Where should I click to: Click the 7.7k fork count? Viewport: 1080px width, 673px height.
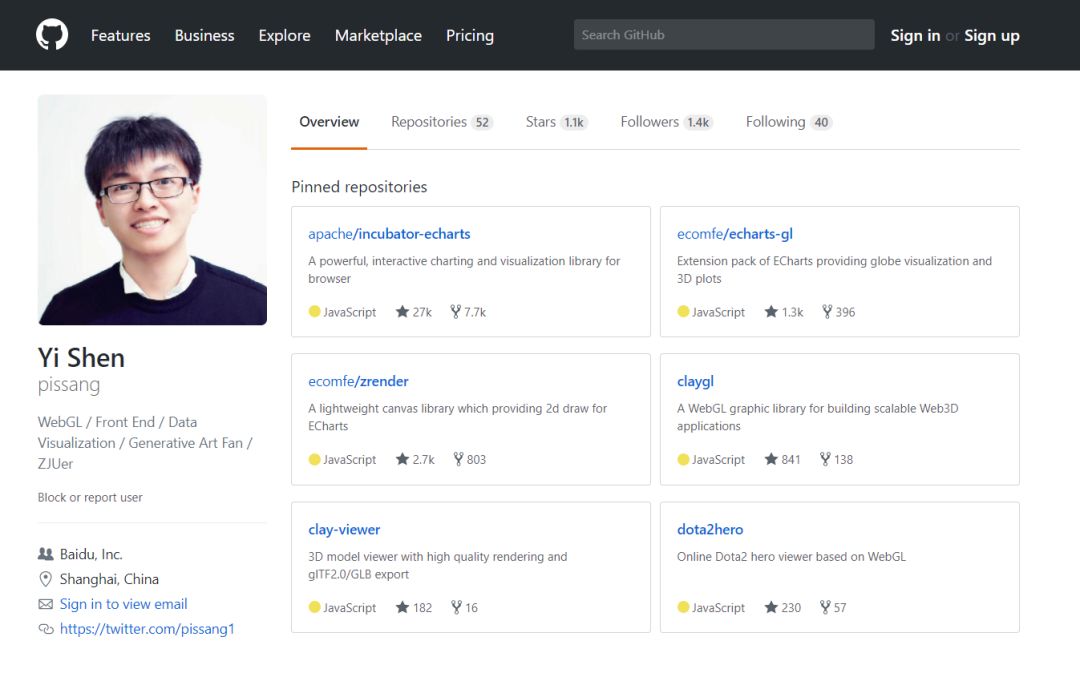[x=475, y=312]
